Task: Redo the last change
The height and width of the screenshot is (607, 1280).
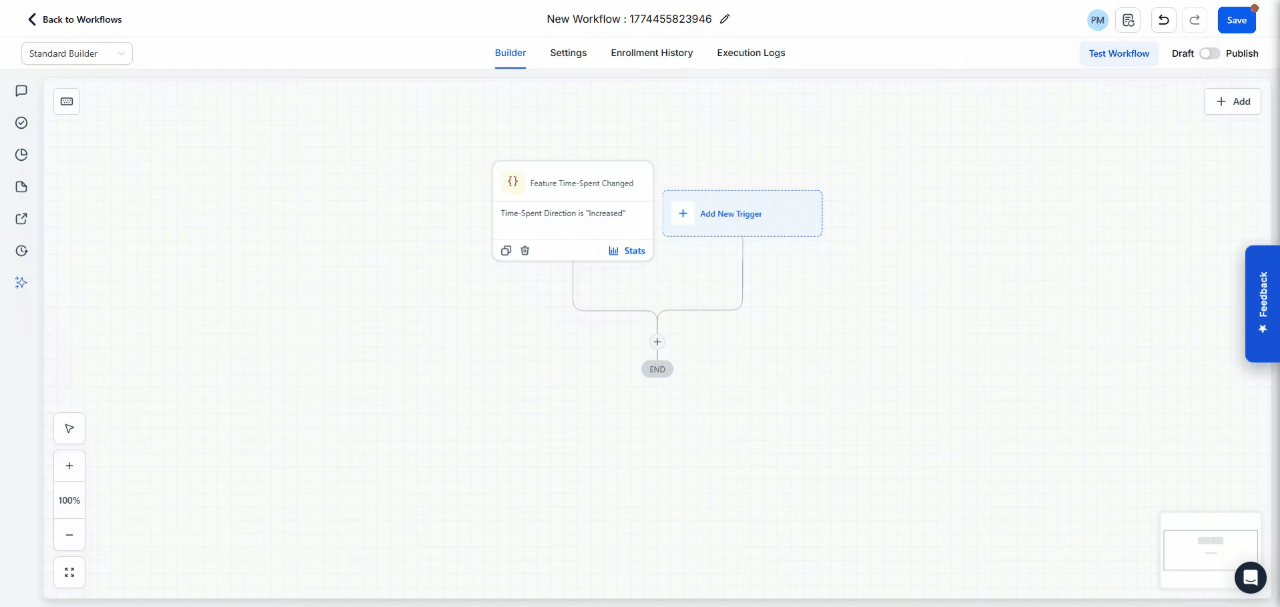Action: pyautogui.click(x=1194, y=20)
